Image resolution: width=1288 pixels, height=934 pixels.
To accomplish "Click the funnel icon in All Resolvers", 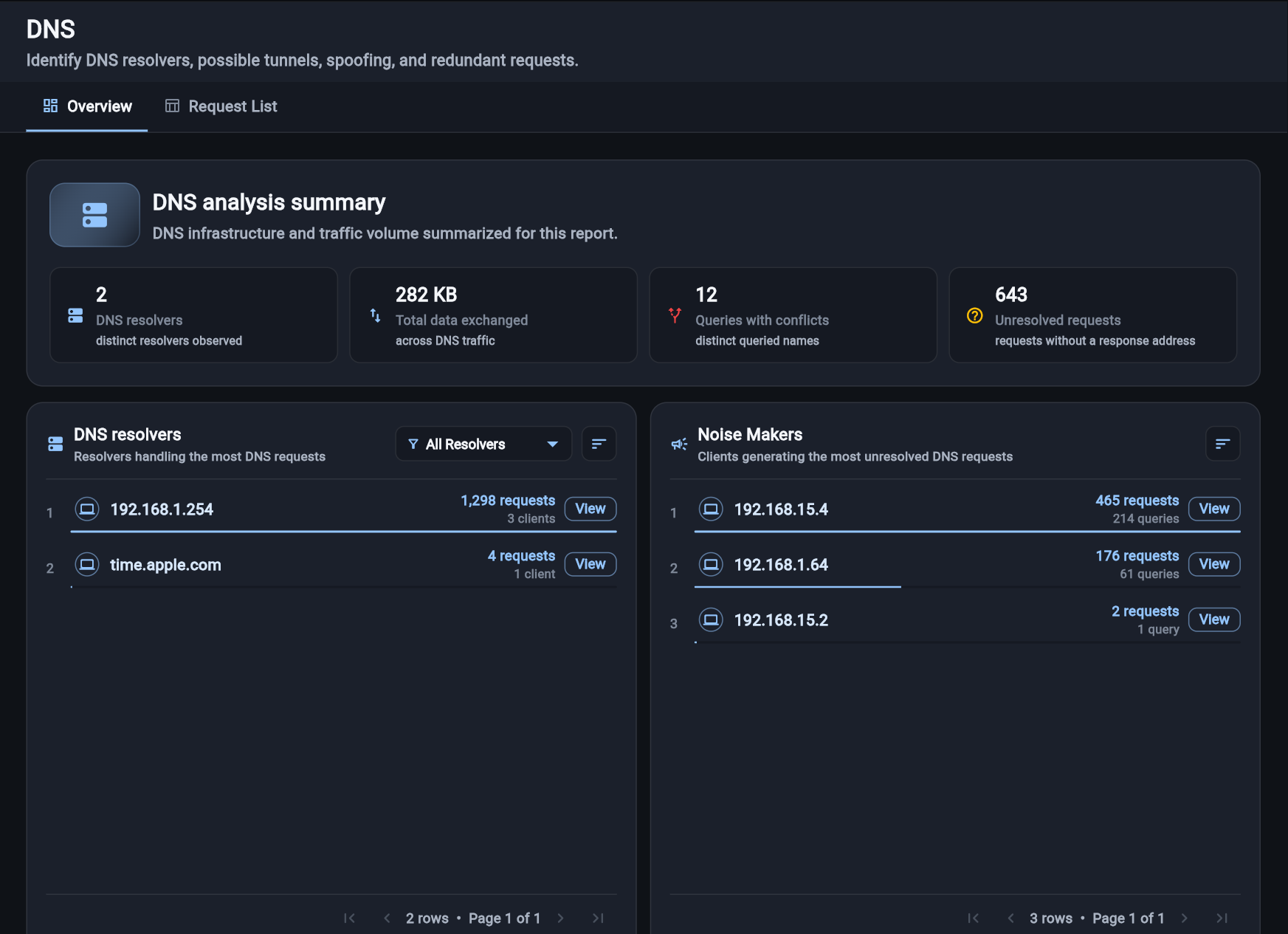I will (413, 444).
